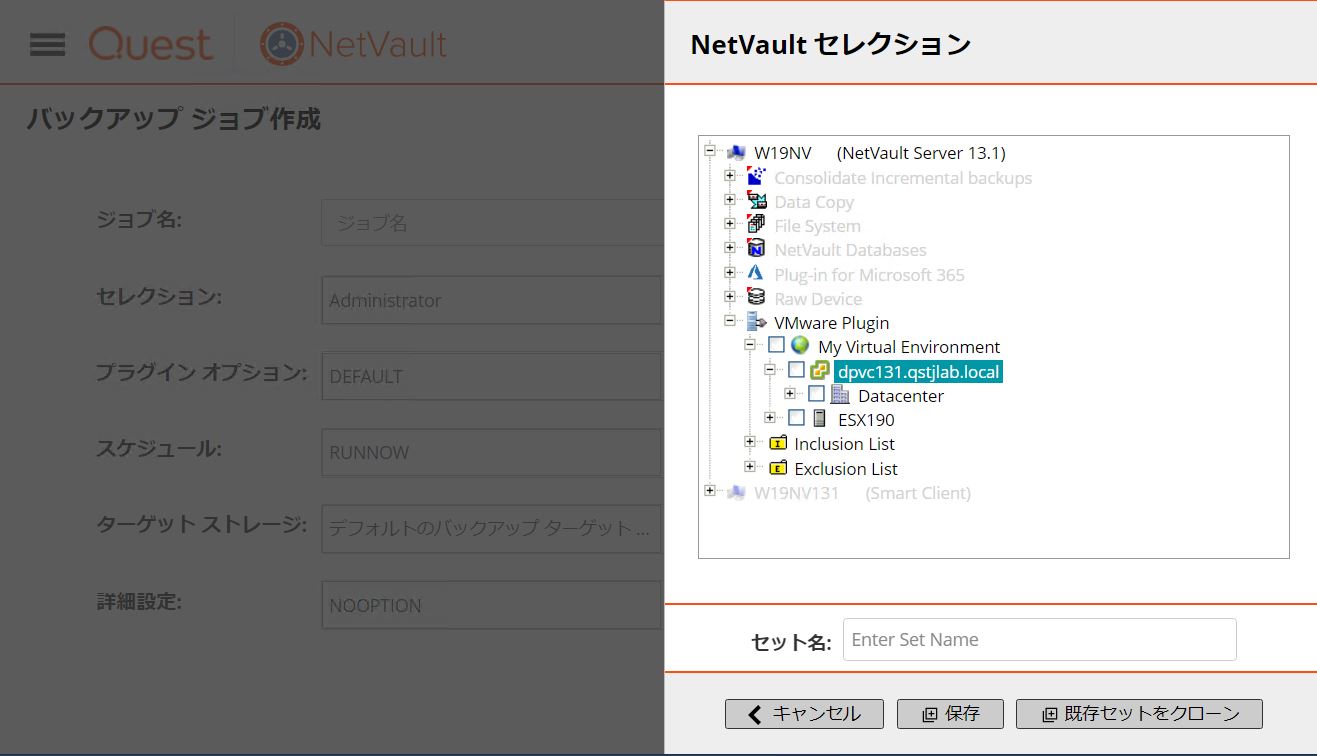
Task: Expand the File System node
Action: [730, 224]
